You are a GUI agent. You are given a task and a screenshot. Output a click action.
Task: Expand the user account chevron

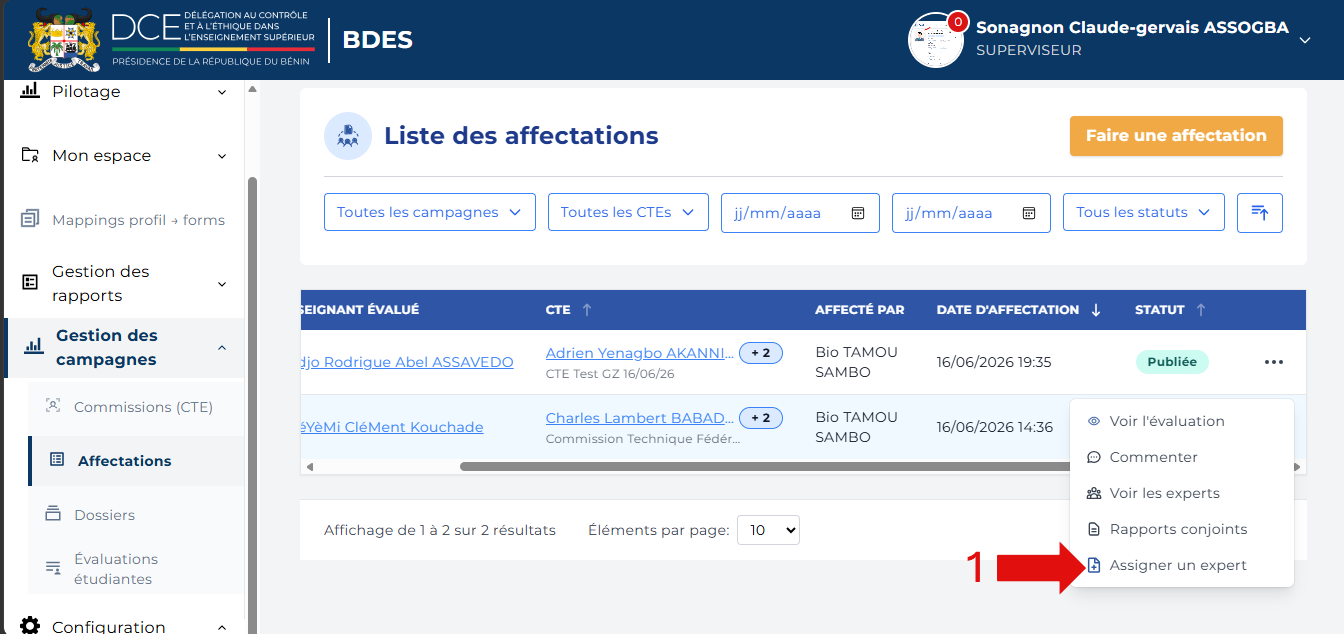coord(1304,40)
